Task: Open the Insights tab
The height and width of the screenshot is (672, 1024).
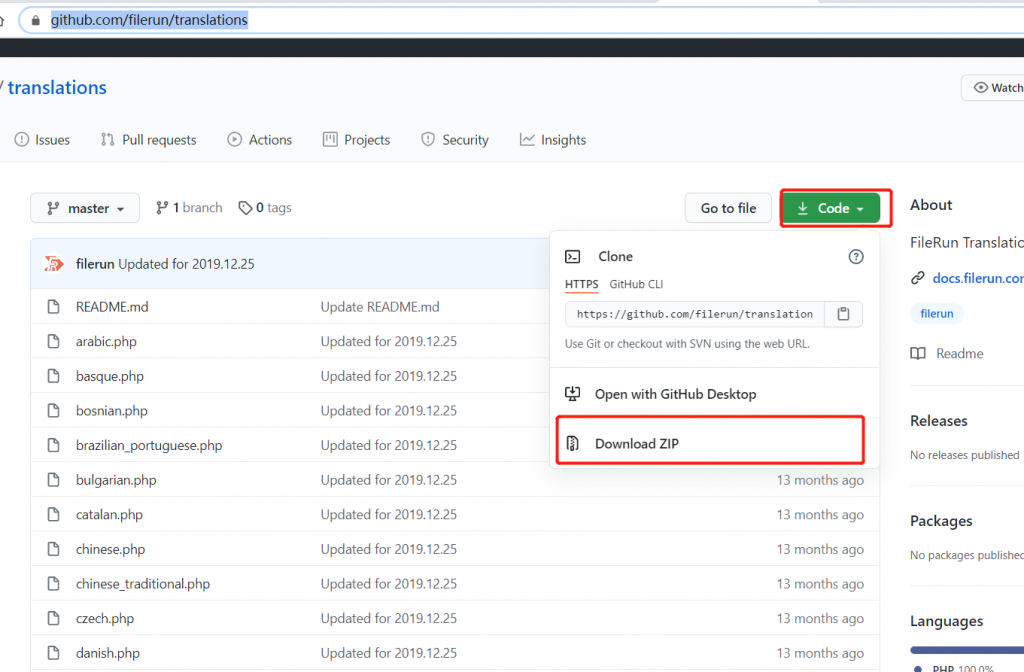Action: click(552, 140)
